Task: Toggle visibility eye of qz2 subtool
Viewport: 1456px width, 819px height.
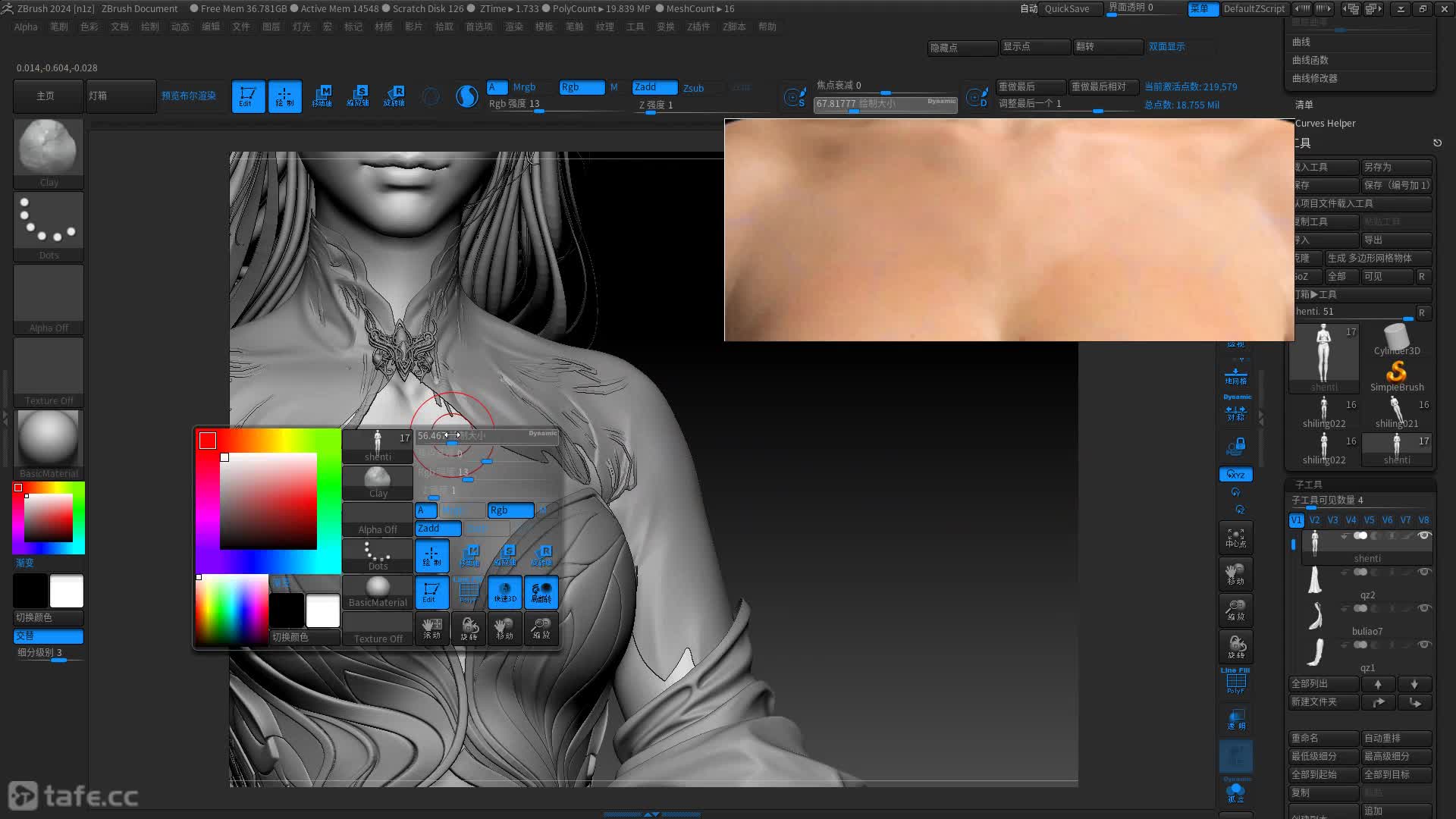Action: [1424, 572]
